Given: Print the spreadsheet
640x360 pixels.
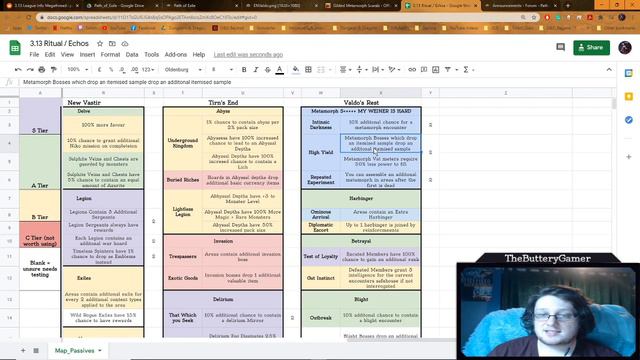Looking at the screenshot, I should point(42,70).
